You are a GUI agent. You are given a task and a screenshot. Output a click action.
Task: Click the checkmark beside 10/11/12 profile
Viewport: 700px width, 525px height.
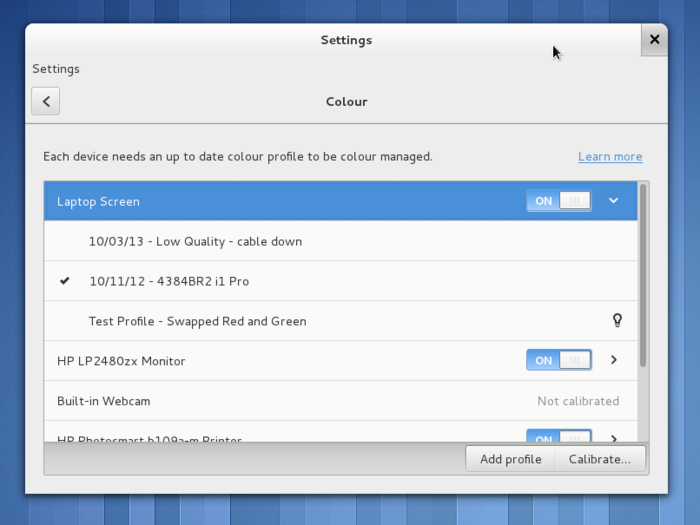point(65,281)
